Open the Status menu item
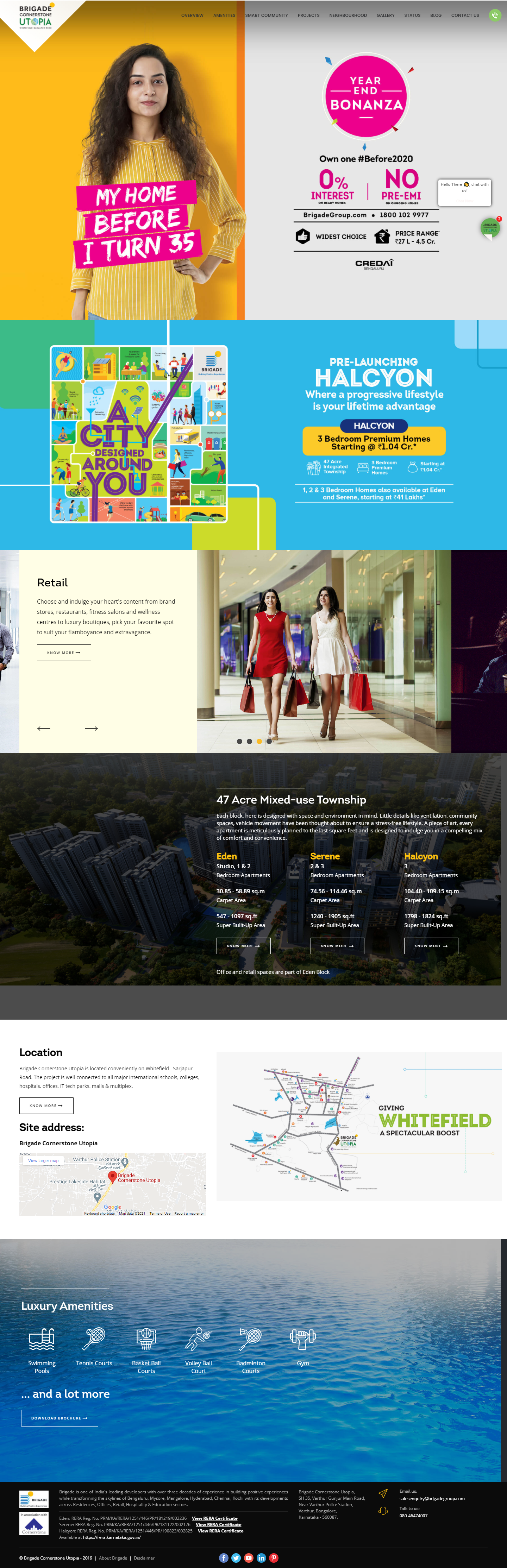This screenshot has width=507, height=1568. click(x=412, y=15)
